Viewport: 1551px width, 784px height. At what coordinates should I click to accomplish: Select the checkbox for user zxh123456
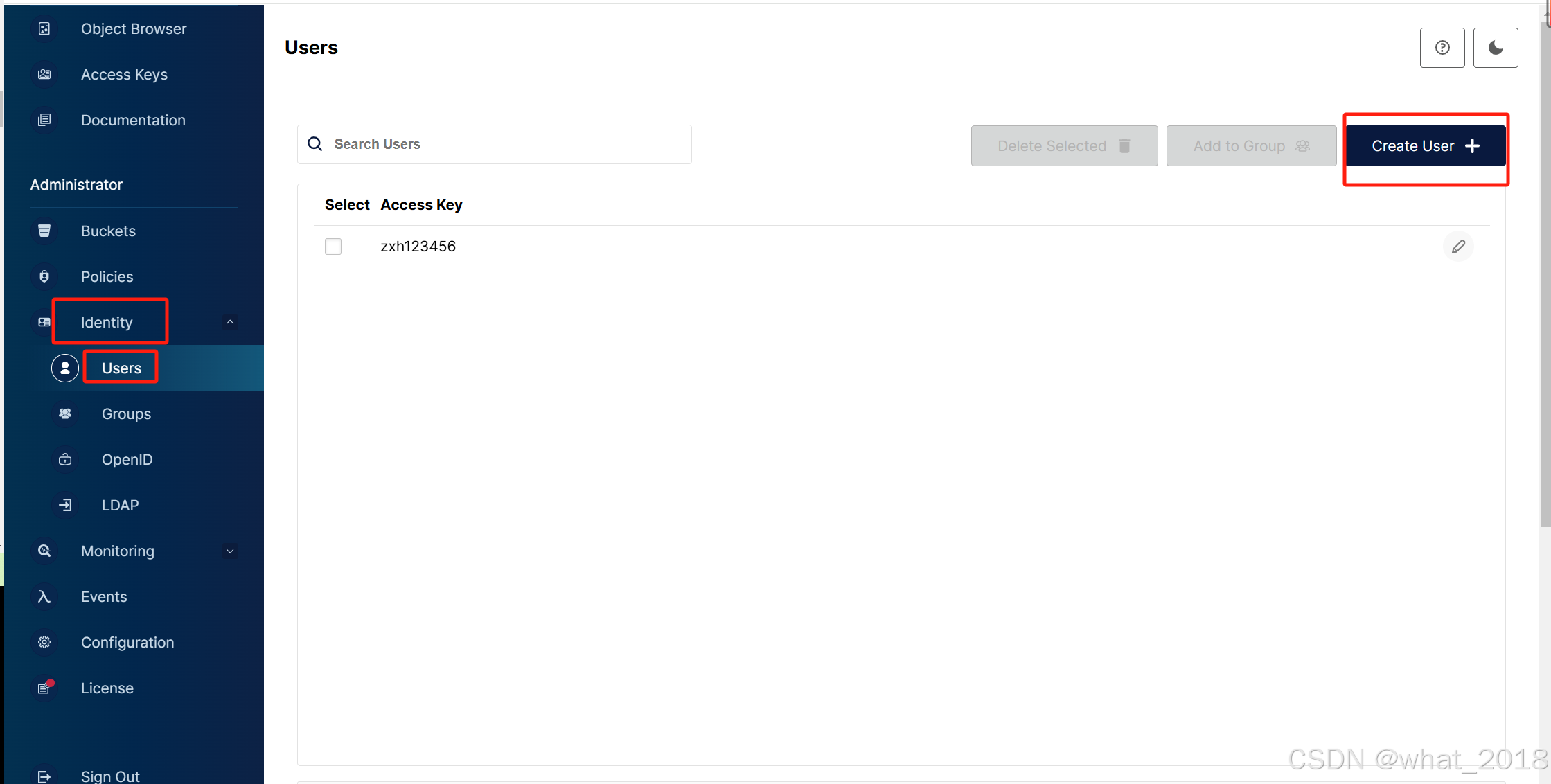tap(333, 247)
